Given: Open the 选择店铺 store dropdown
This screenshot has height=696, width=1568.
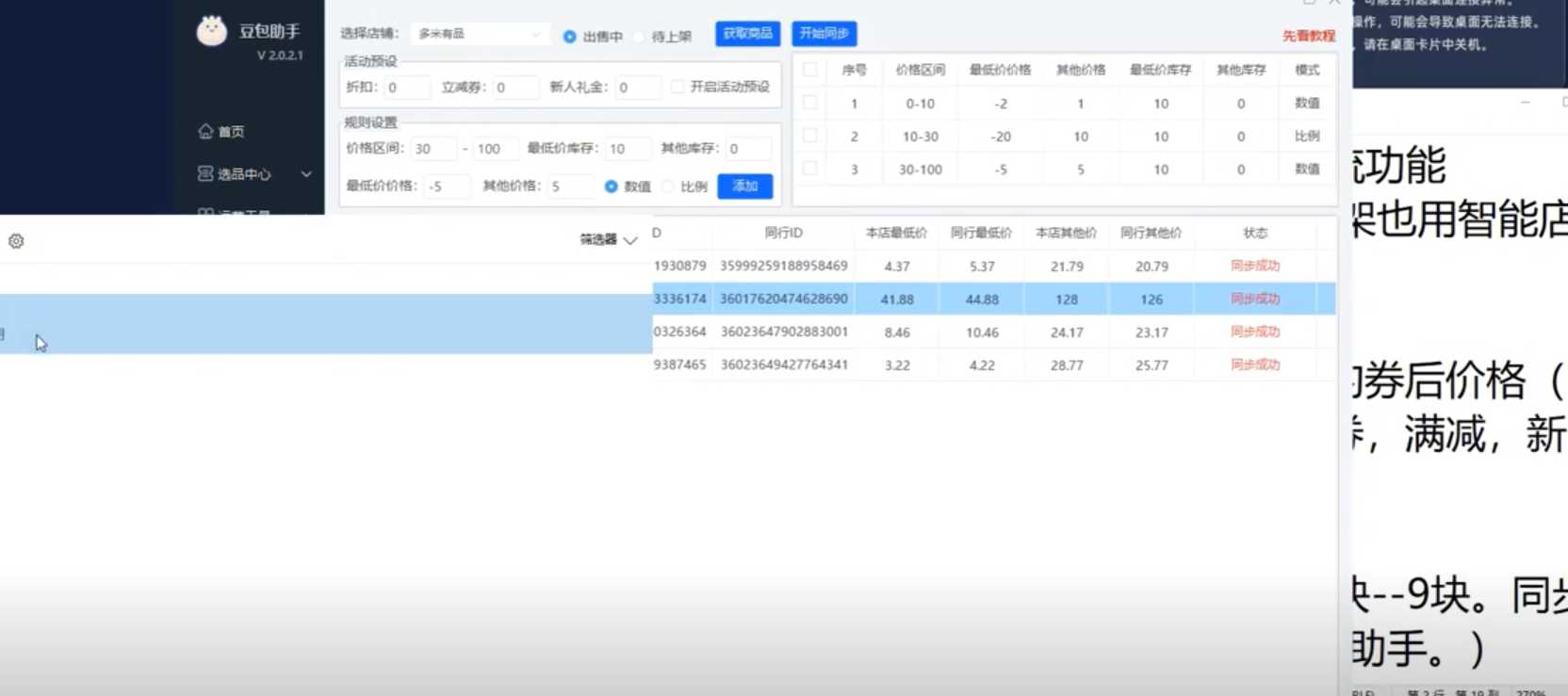Looking at the screenshot, I should tap(480, 34).
